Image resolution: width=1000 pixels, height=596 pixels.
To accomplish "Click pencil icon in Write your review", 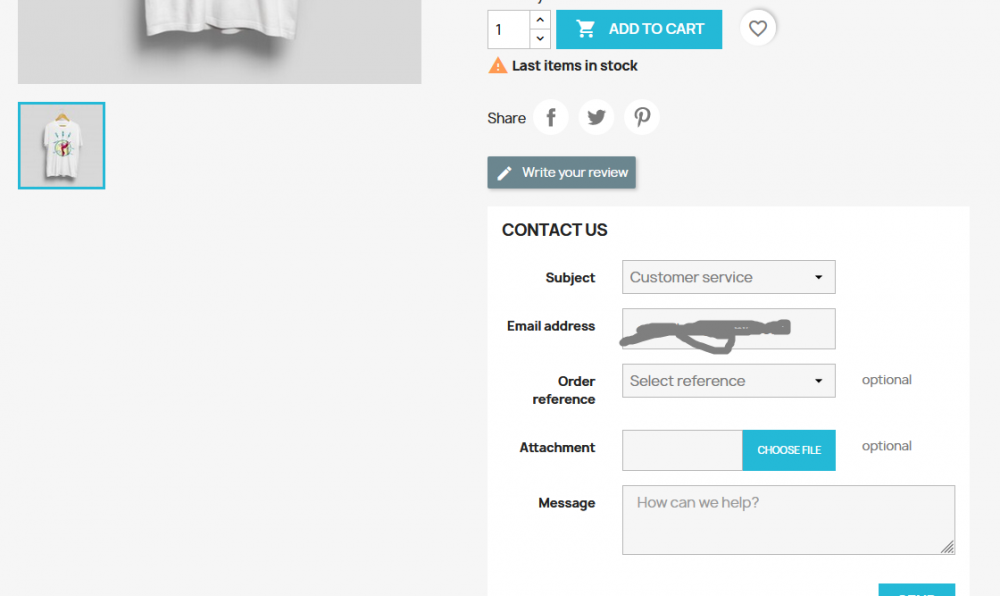I will [x=504, y=173].
